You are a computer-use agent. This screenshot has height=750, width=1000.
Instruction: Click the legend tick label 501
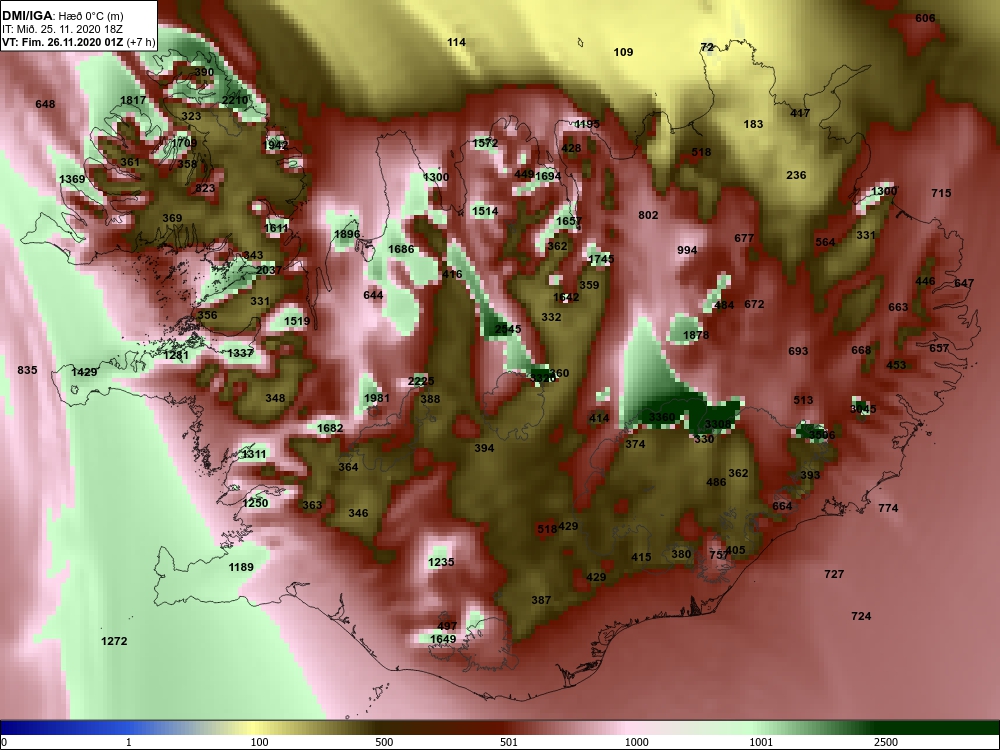pos(508,742)
